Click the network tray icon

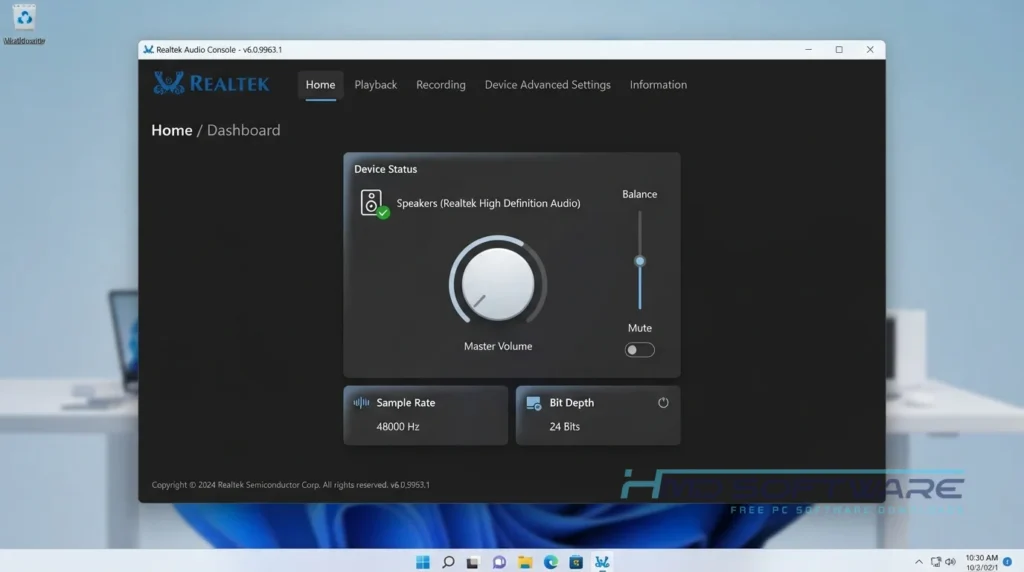point(935,562)
